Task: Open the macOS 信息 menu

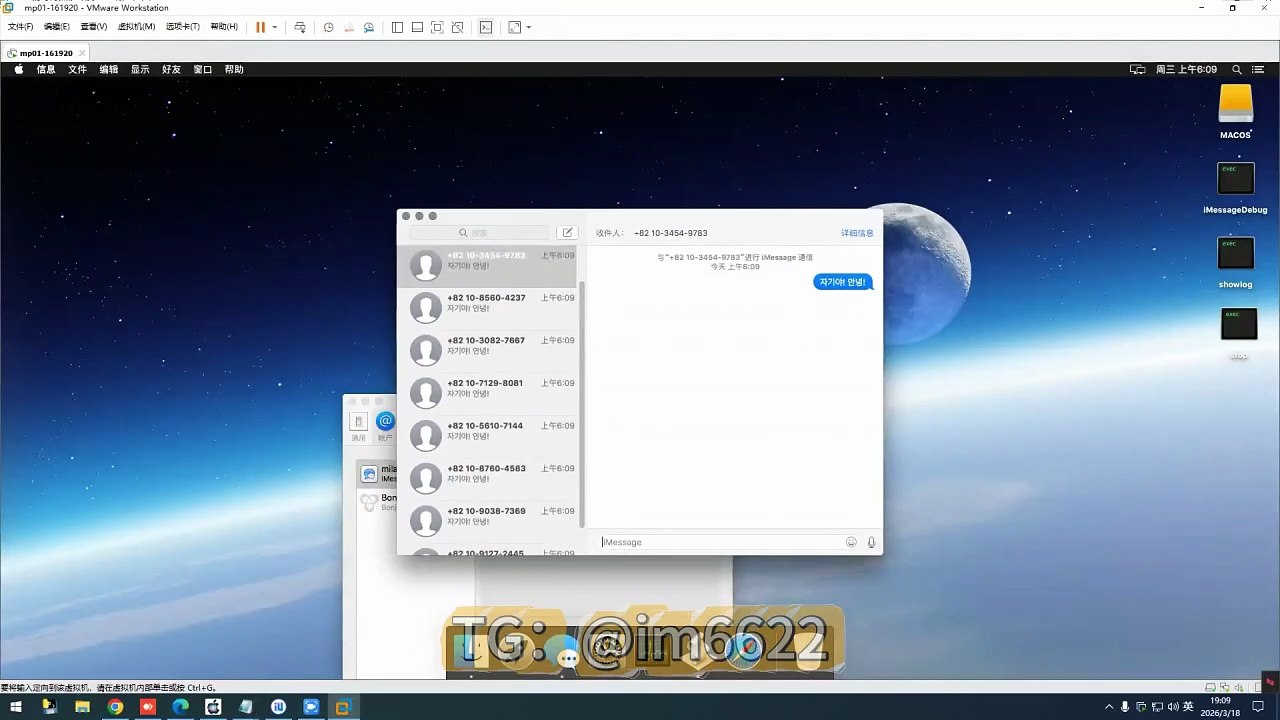Action: click(x=46, y=70)
